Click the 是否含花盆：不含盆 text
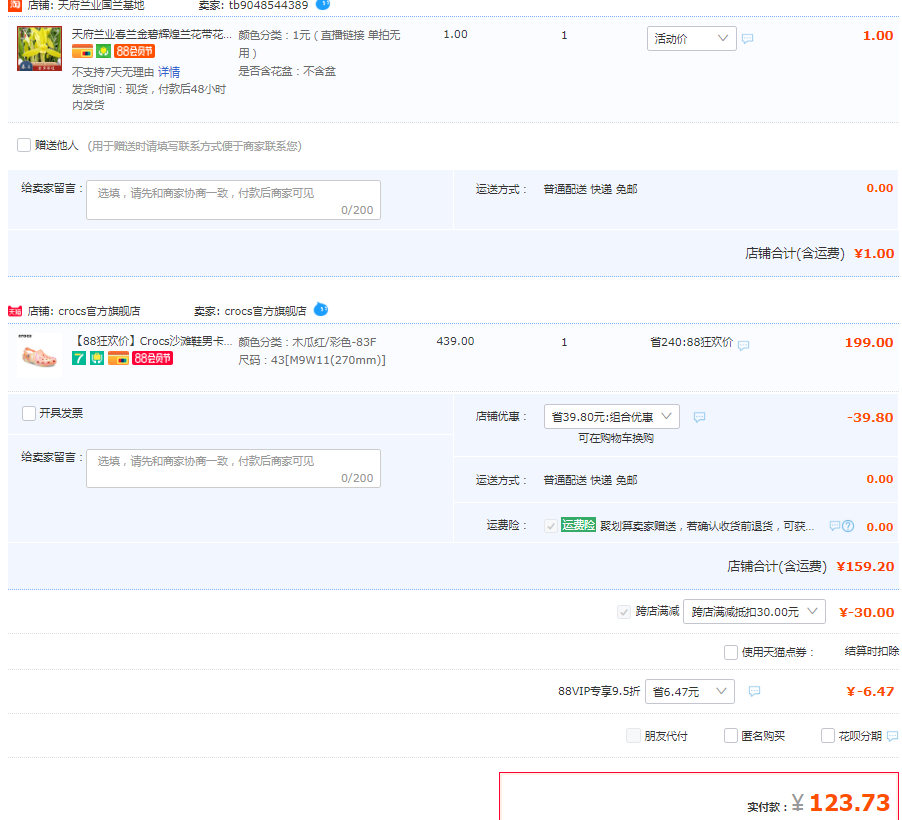The height and width of the screenshot is (820, 902). 287,71
